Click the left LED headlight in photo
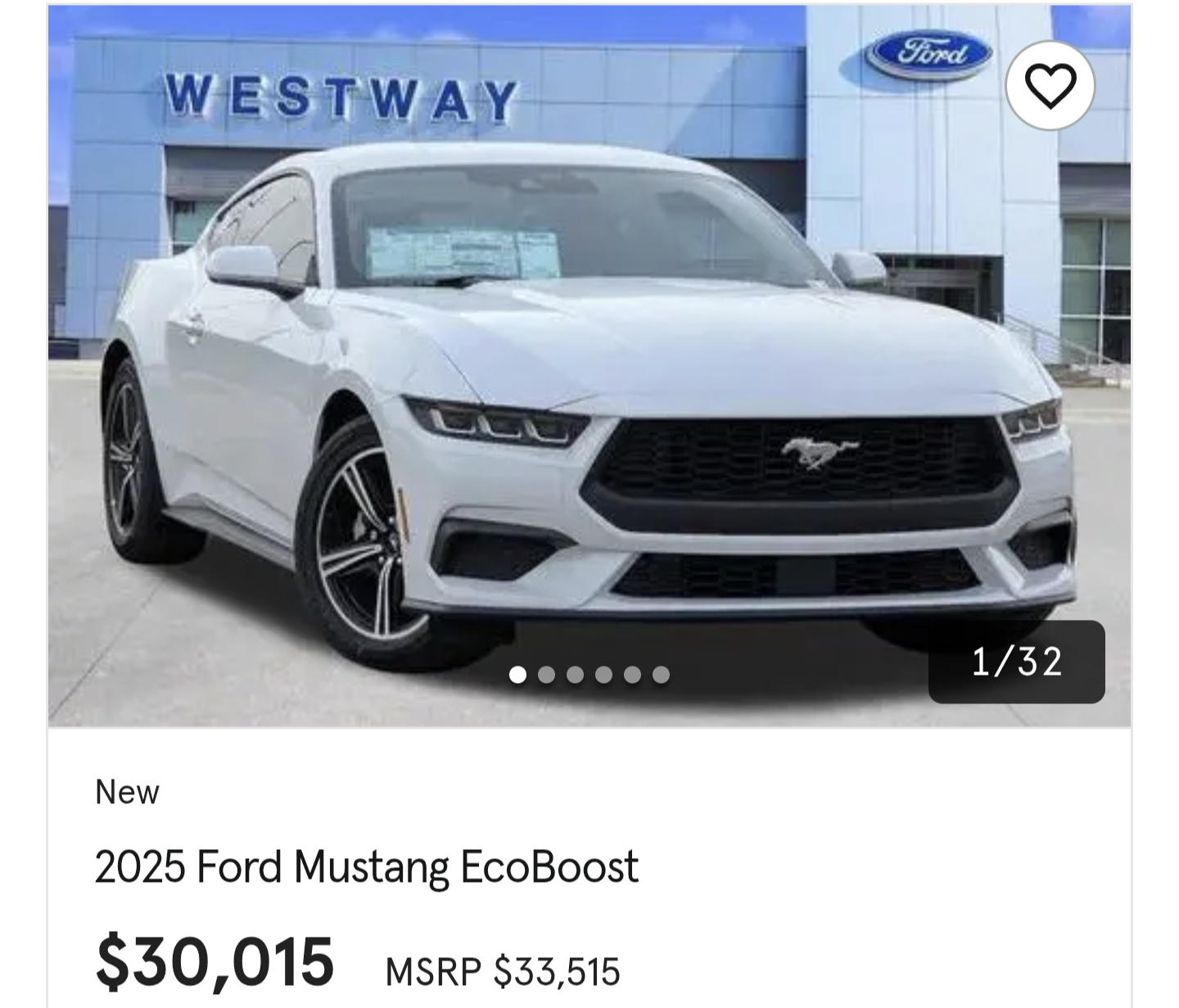 click(496, 422)
